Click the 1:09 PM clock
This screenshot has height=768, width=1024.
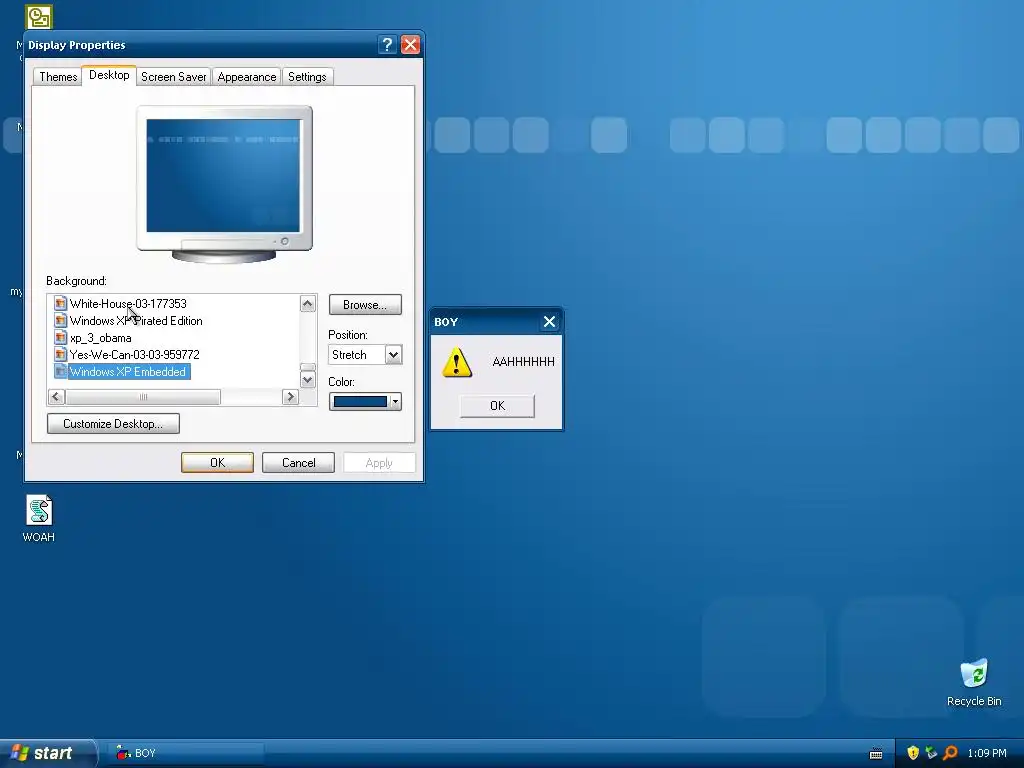[987, 753]
